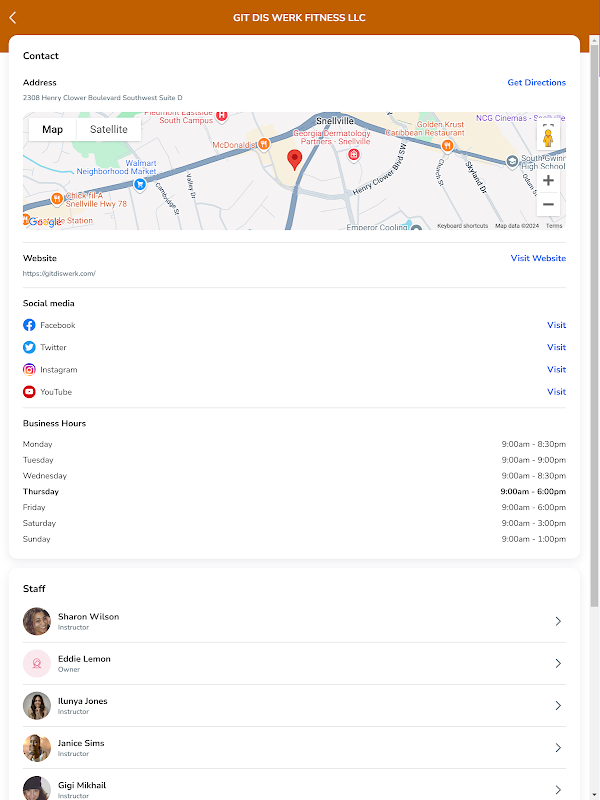
Task: Expand Janice Sims staff row chevron
Action: point(558,747)
